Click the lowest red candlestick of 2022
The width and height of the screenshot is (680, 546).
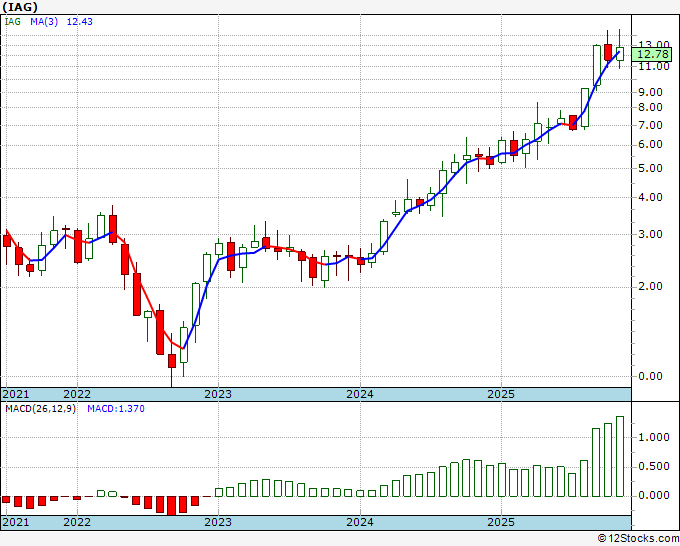coord(172,361)
